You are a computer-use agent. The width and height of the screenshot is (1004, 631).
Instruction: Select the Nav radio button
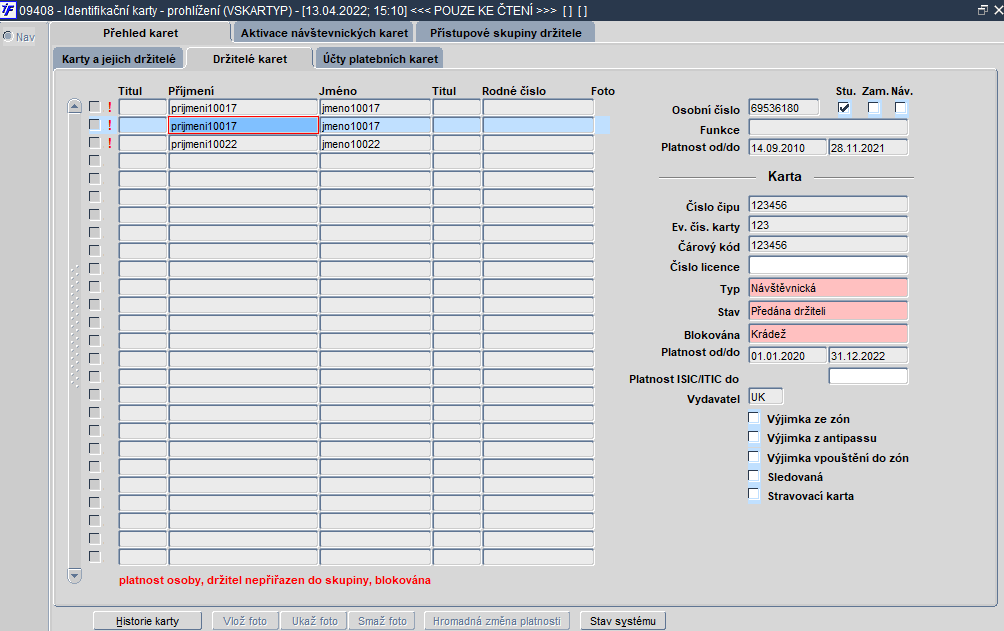[8, 37]
